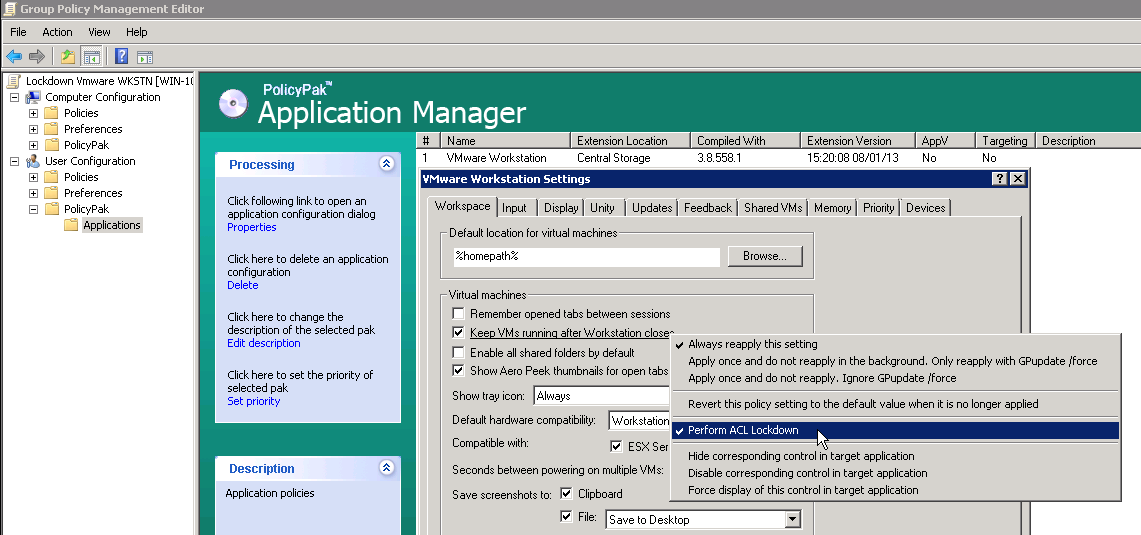This screenshot has height=535, width=1141.
Task: Enable Remember opened tabs between sessions
Action: (x=459, y=314)
